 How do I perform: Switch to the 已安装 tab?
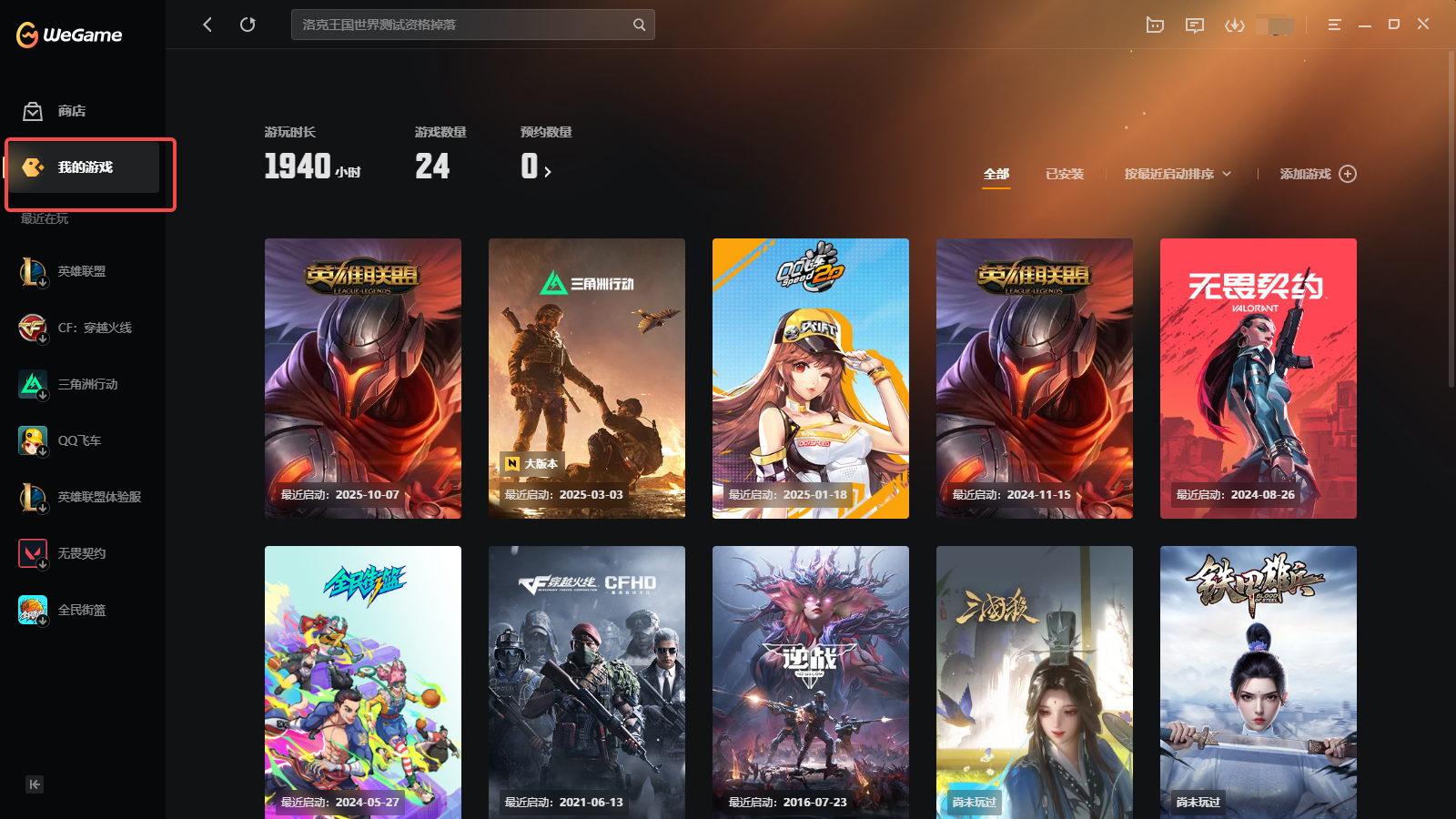1064,174
